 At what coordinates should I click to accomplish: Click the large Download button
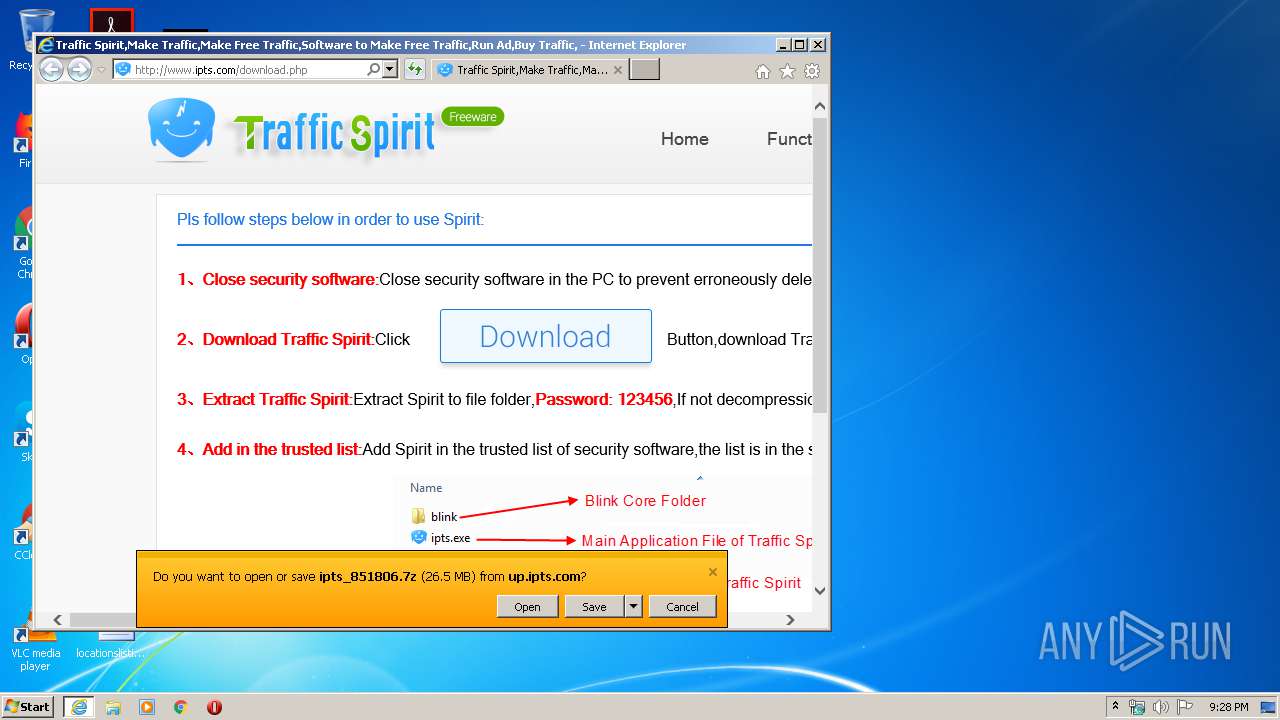(546, 337)
